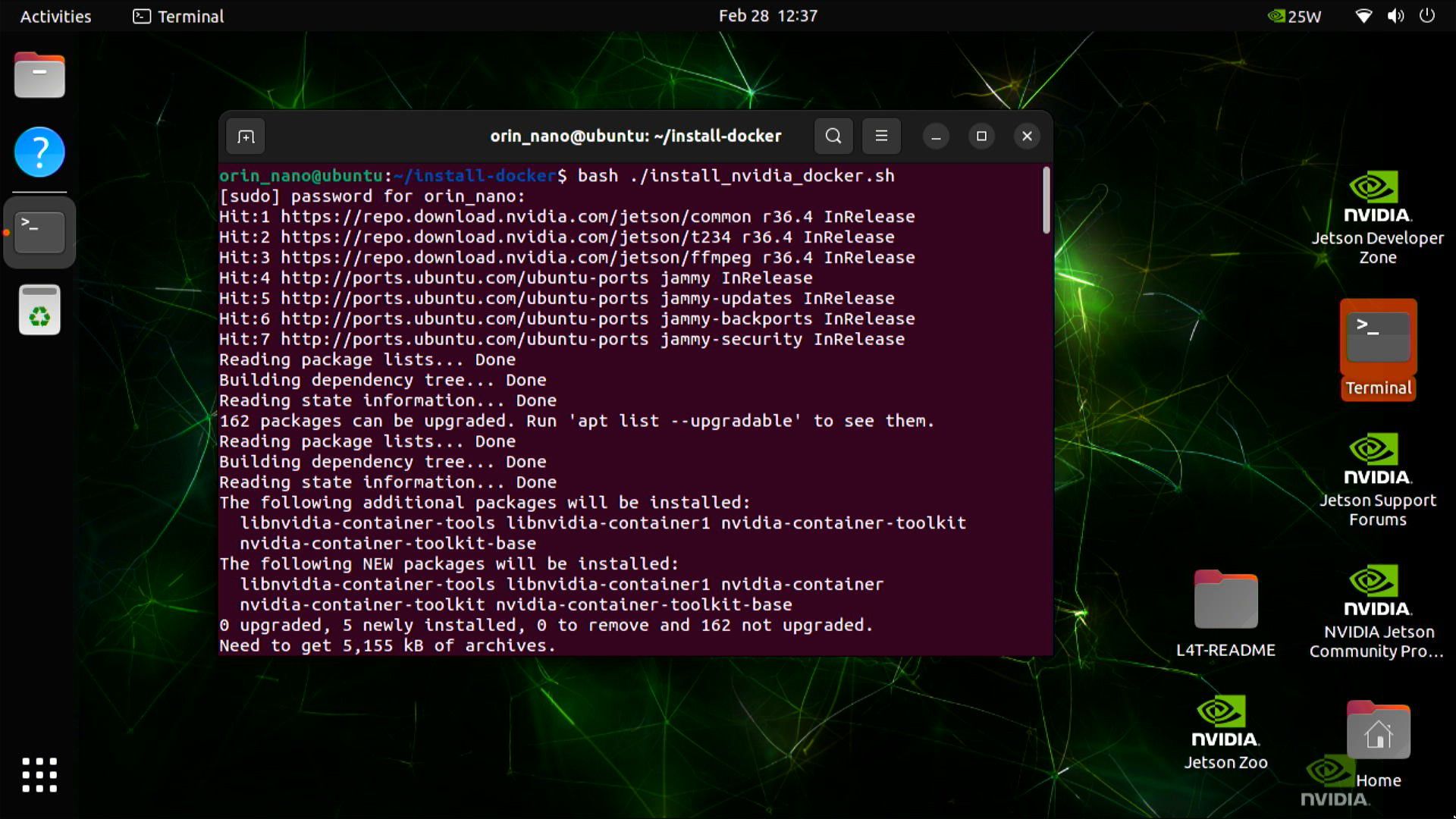Open the calendar via the clock

click(768, 15)
